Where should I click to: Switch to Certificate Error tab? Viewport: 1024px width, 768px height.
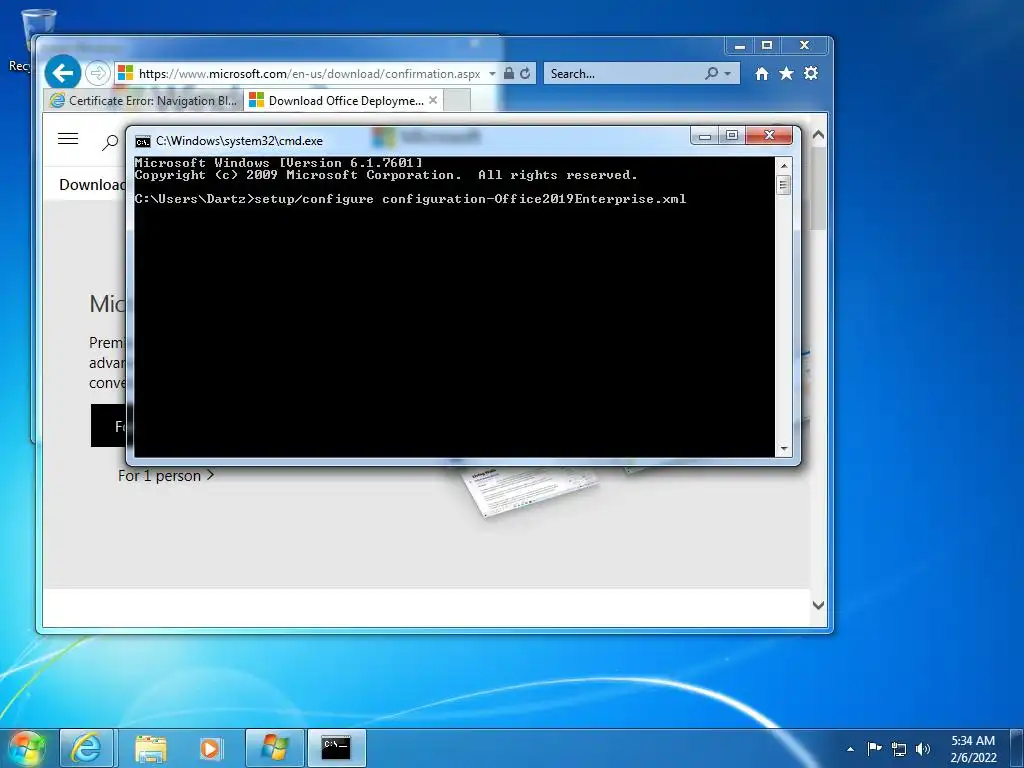[x=144, y=101]
